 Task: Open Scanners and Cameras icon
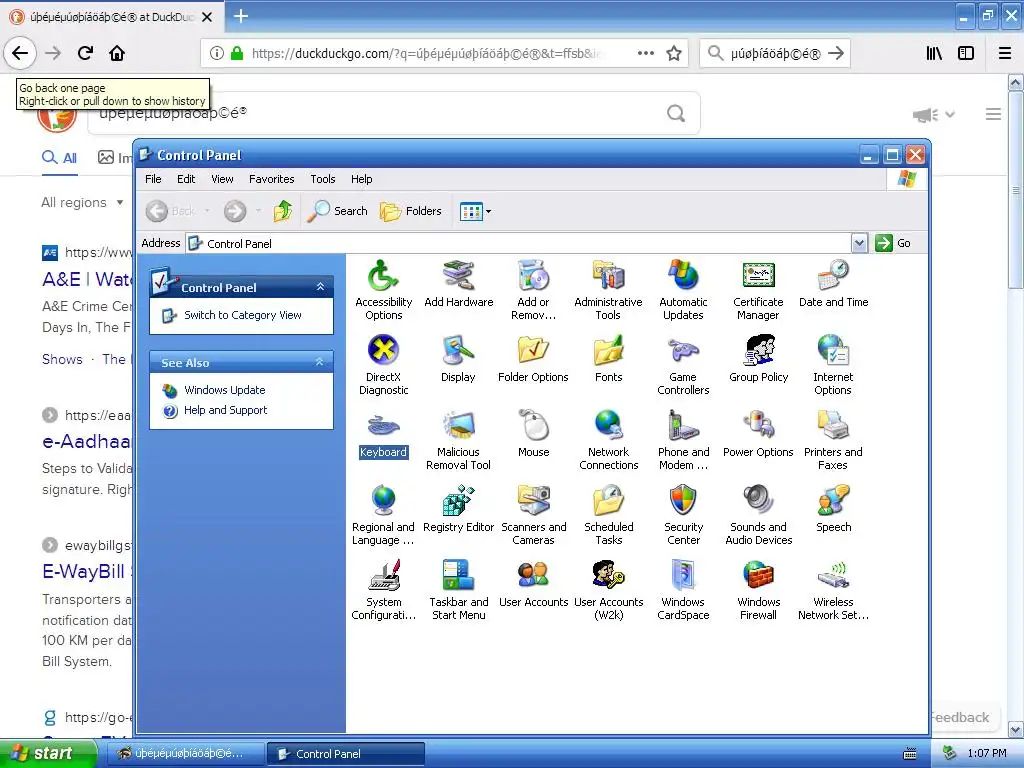point(534,515)
